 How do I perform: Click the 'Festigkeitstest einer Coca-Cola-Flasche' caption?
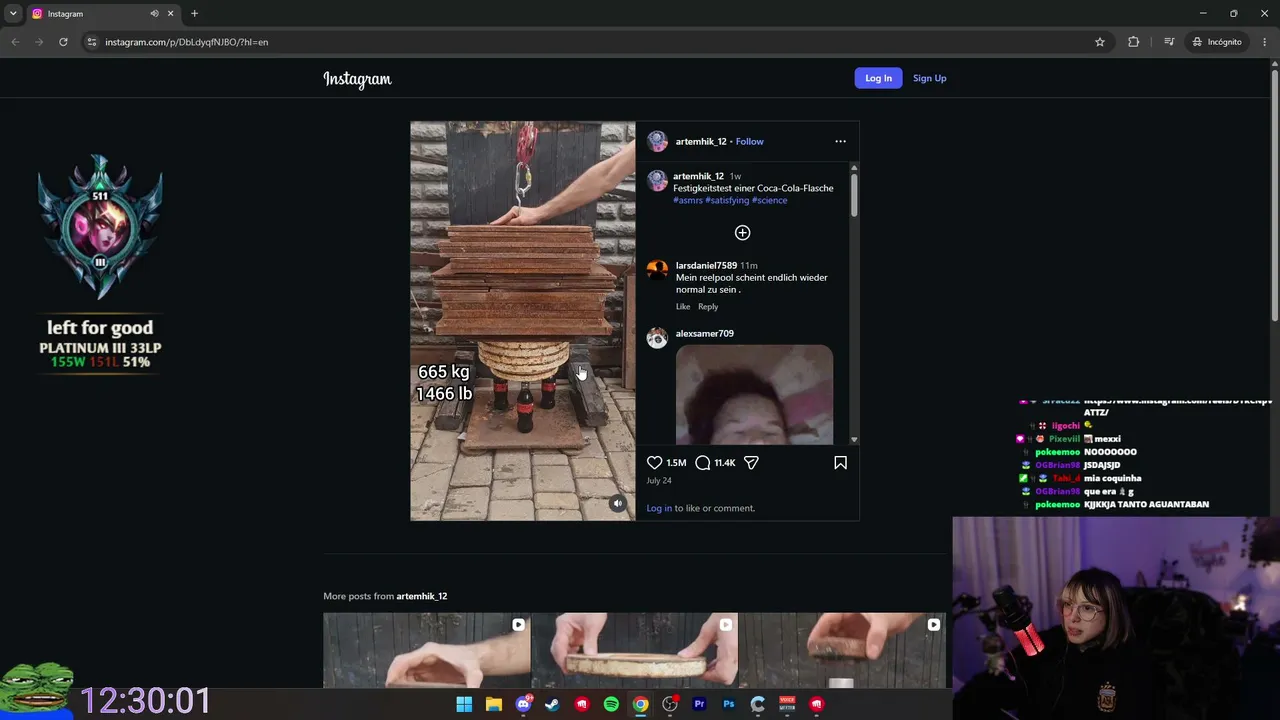[753, 188]
